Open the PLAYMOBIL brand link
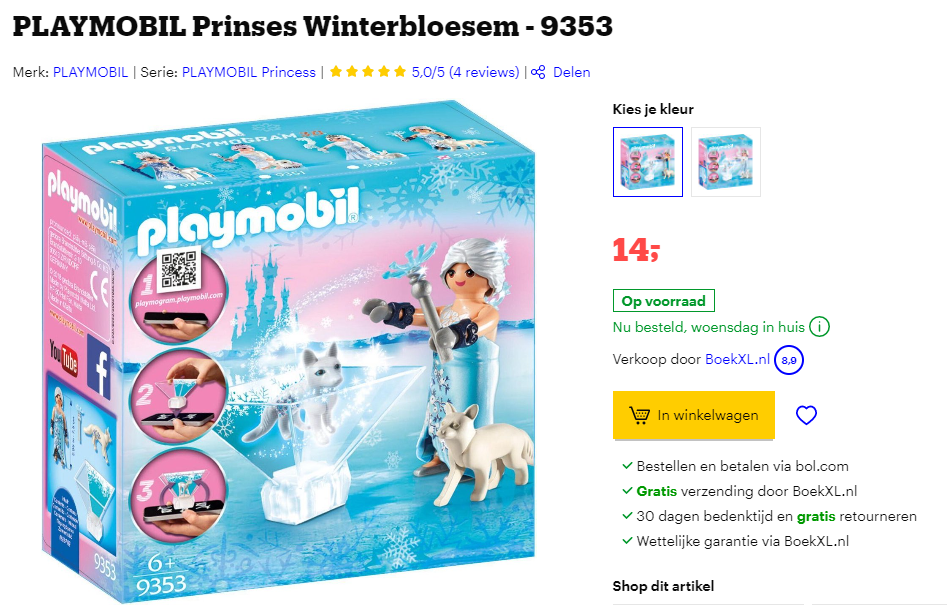The height and width of the screenshot is (605, 947). (x=91, y=72)
